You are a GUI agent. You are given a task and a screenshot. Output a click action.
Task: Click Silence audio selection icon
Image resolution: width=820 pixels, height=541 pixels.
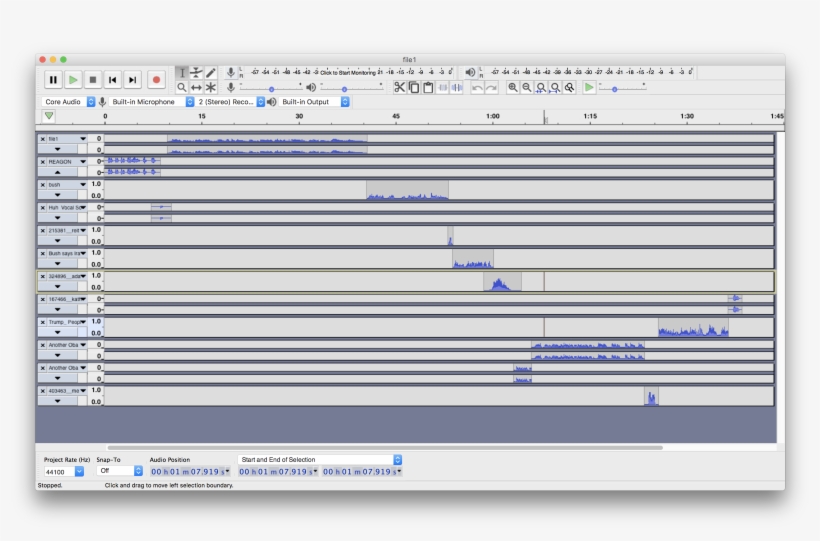(457, 87)
